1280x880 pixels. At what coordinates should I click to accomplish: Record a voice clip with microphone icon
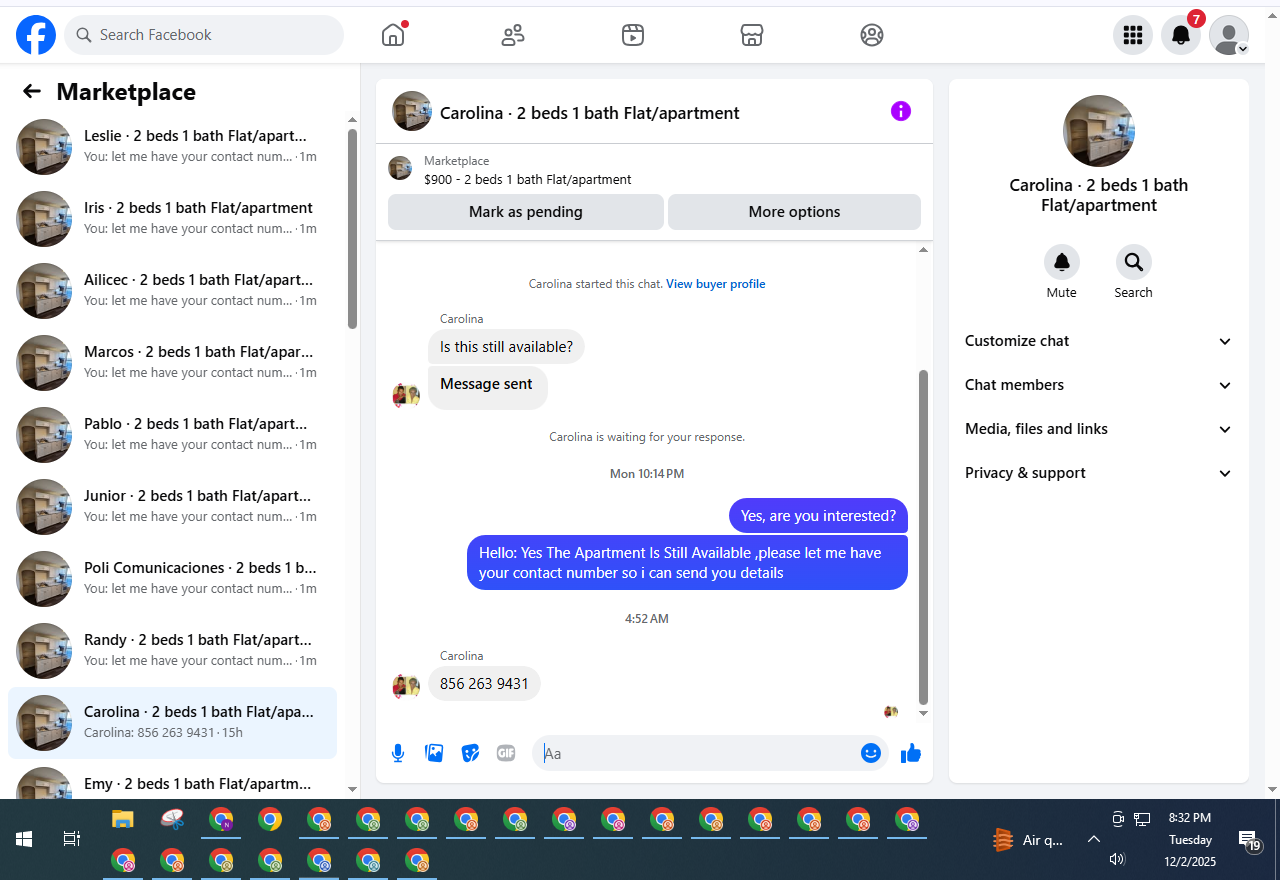(x=398, y=753)
